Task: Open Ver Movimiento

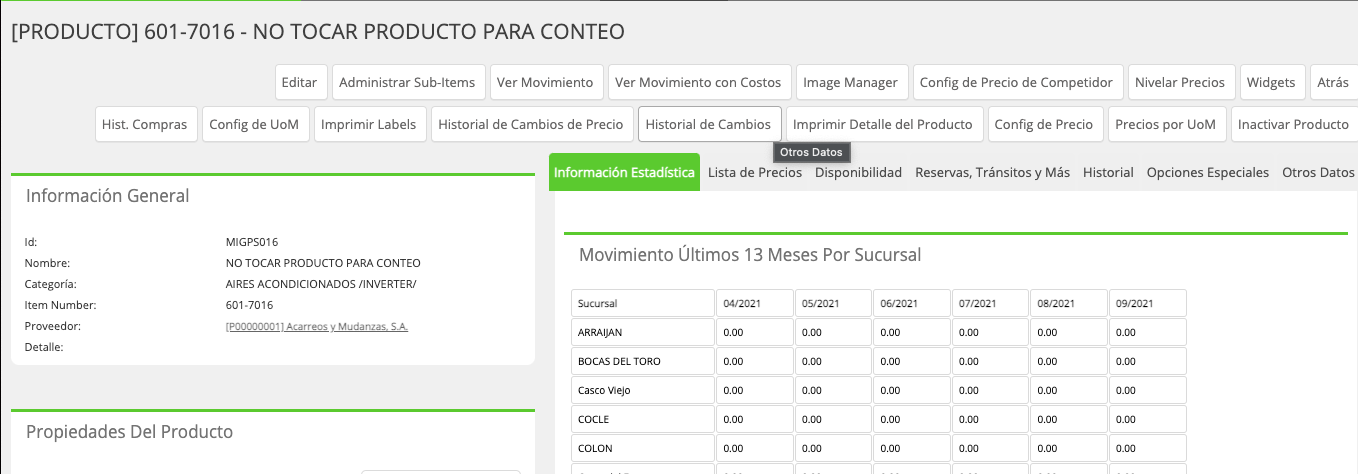Action: (x=545, y=83)
